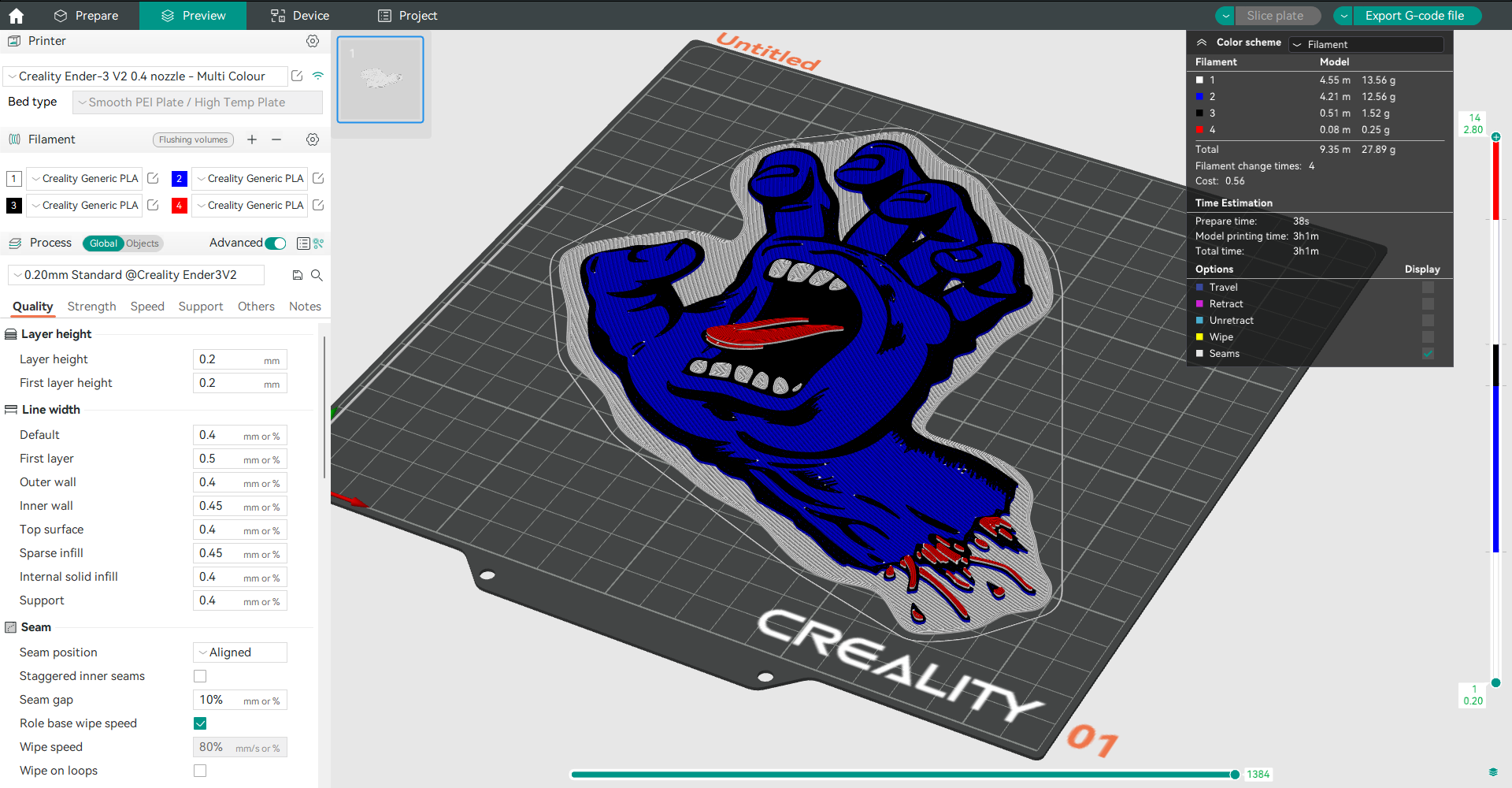Select the Global process mode
Image resolution: width=1512 pixels, height=788 pixels.
103,243
